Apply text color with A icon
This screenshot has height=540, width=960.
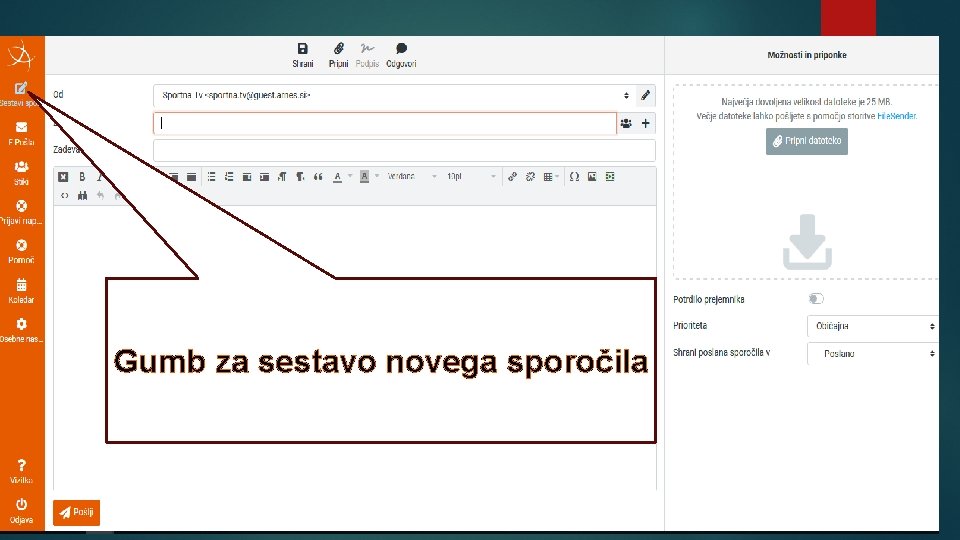coord(337,177)
